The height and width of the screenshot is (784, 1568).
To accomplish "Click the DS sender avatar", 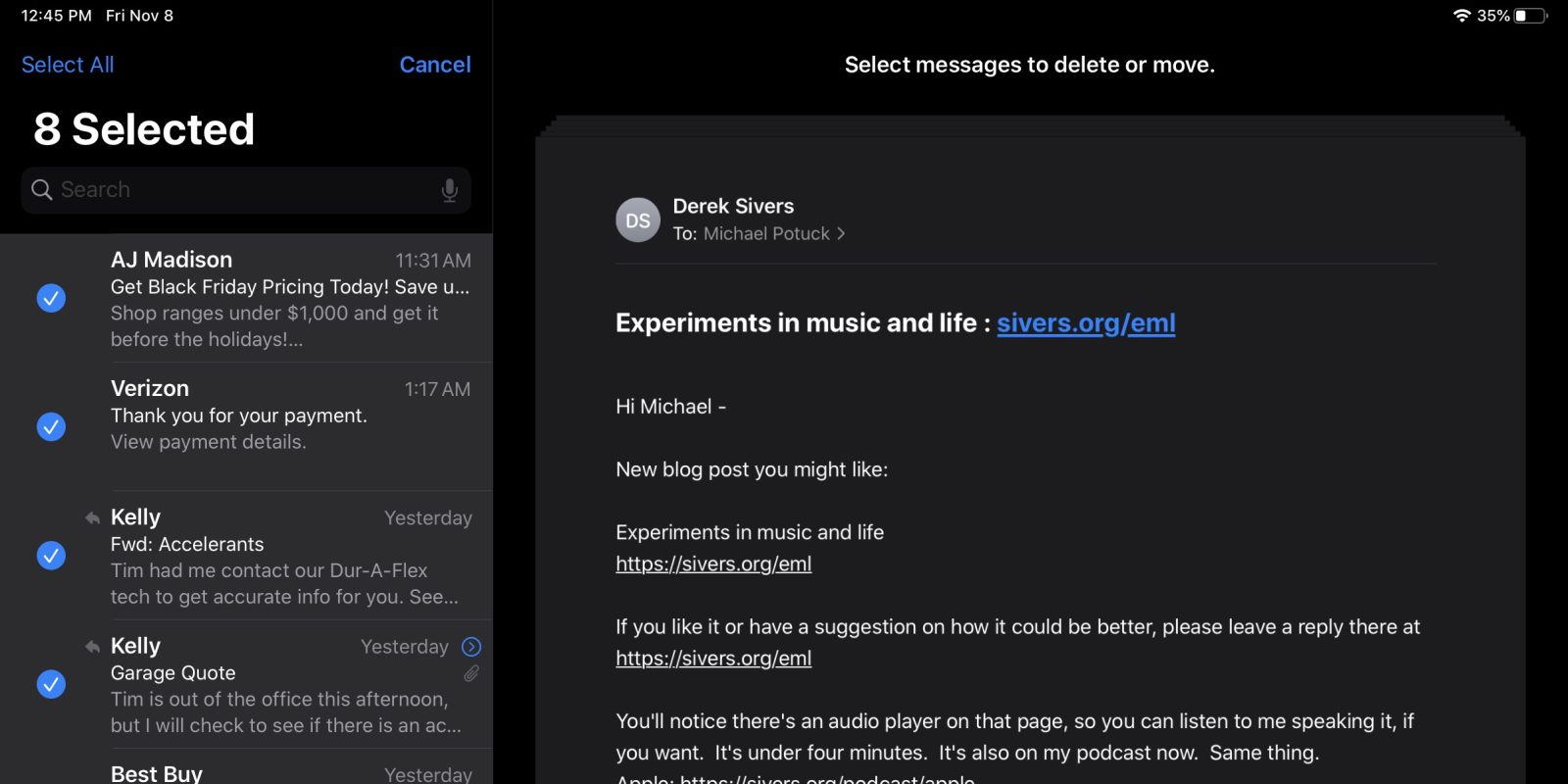I will (x=637, y=220).
